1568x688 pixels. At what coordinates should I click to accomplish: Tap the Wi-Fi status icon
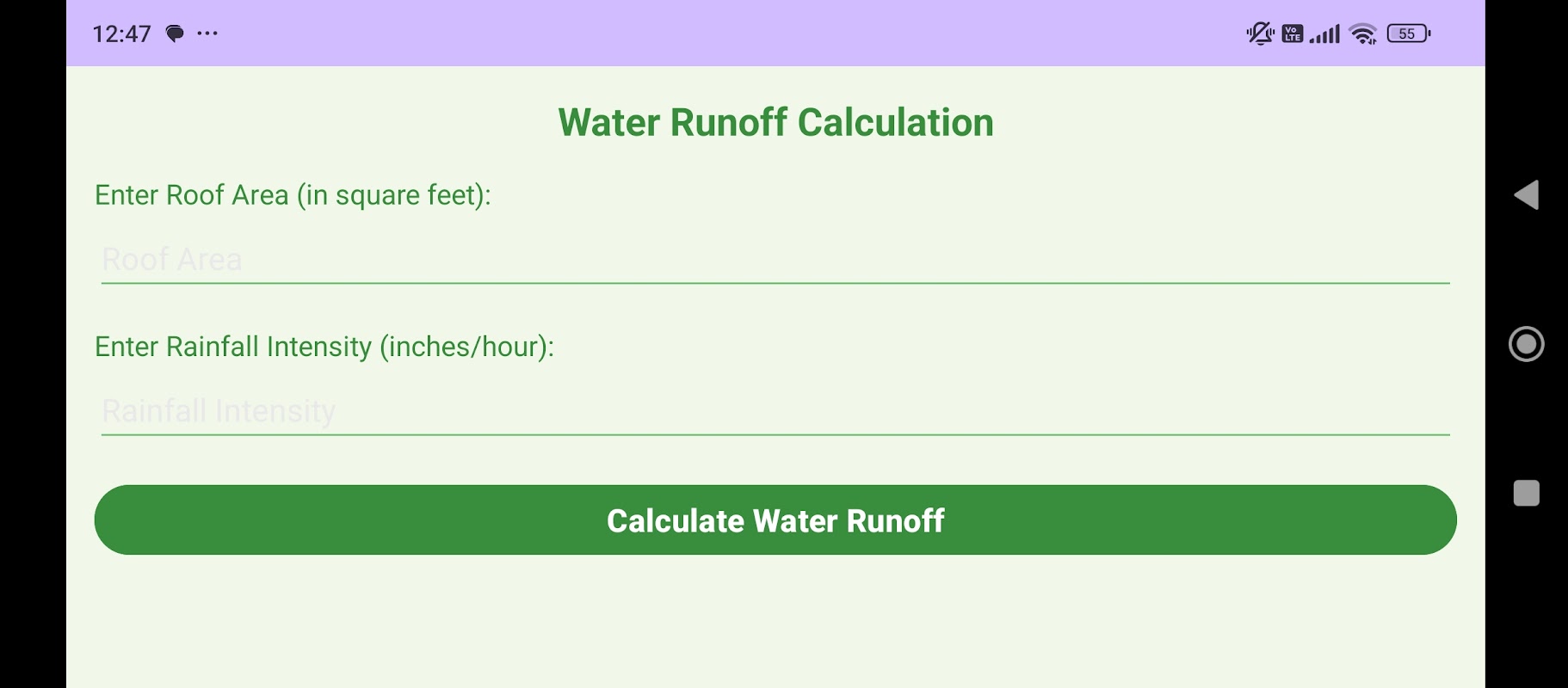1363,34
